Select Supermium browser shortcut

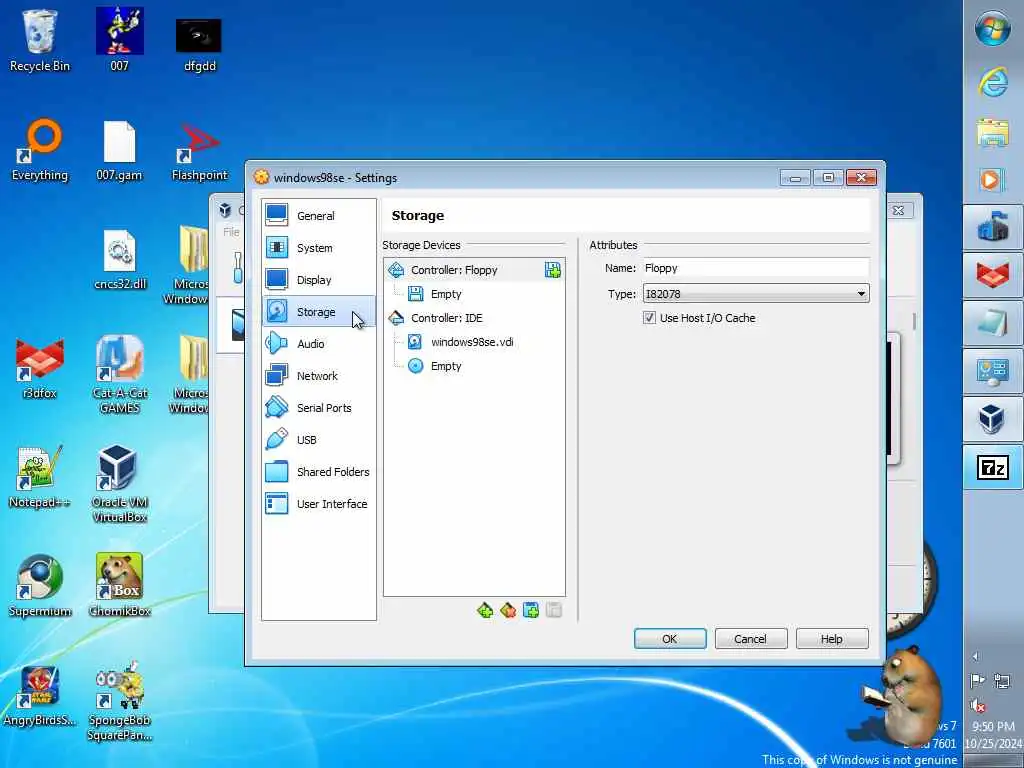(x=39, y=586)
